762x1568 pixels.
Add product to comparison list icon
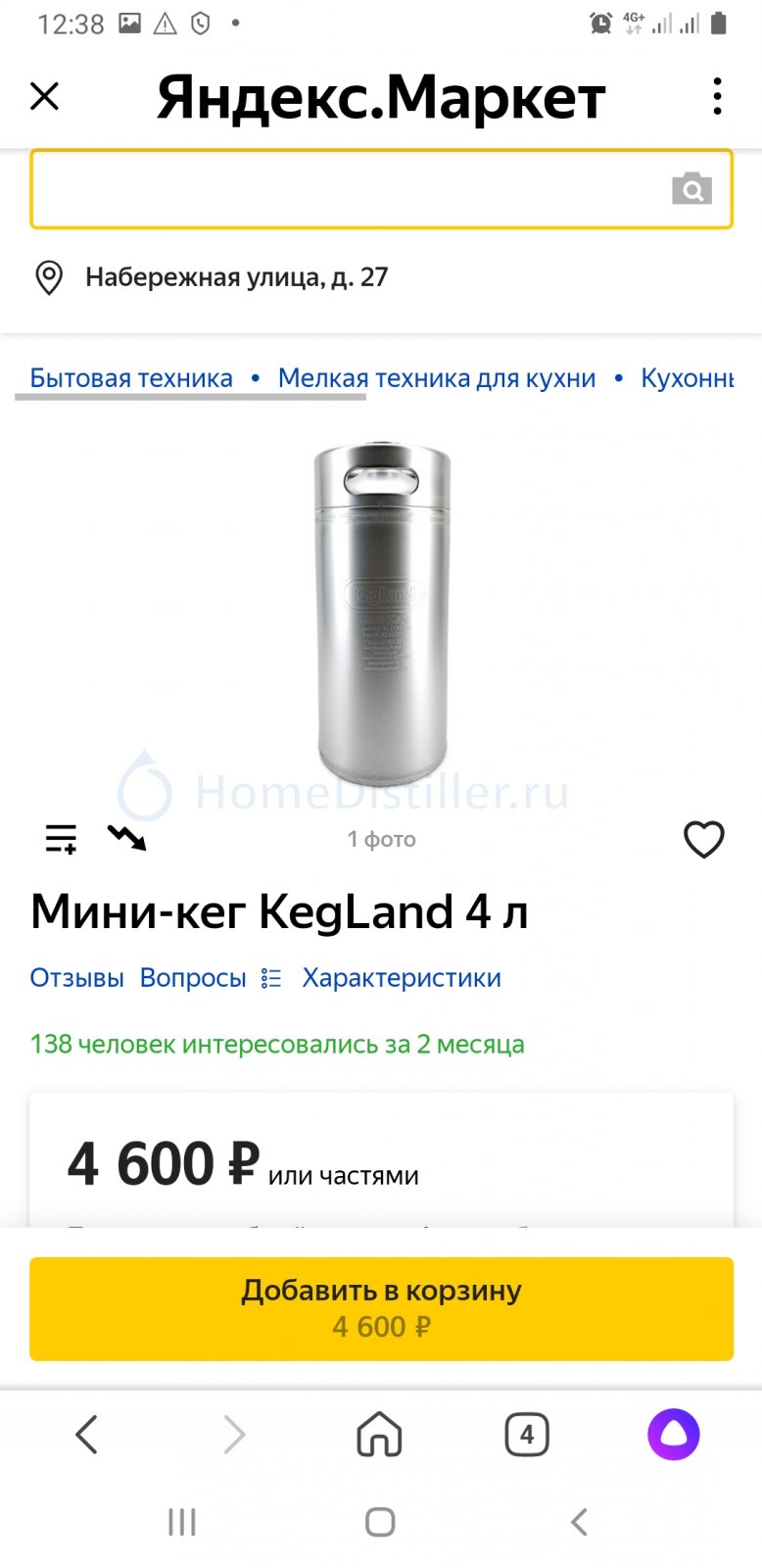click(61, 839)
